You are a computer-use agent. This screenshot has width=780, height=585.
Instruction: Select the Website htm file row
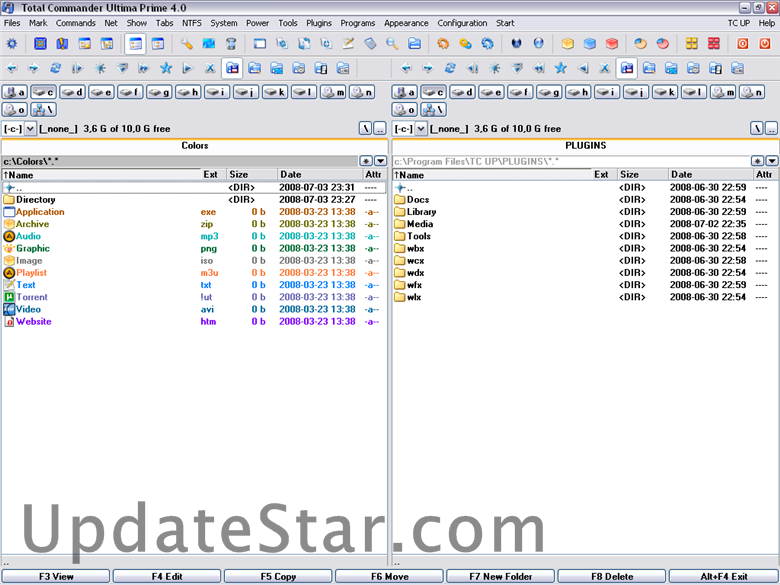tap(193, 321)
